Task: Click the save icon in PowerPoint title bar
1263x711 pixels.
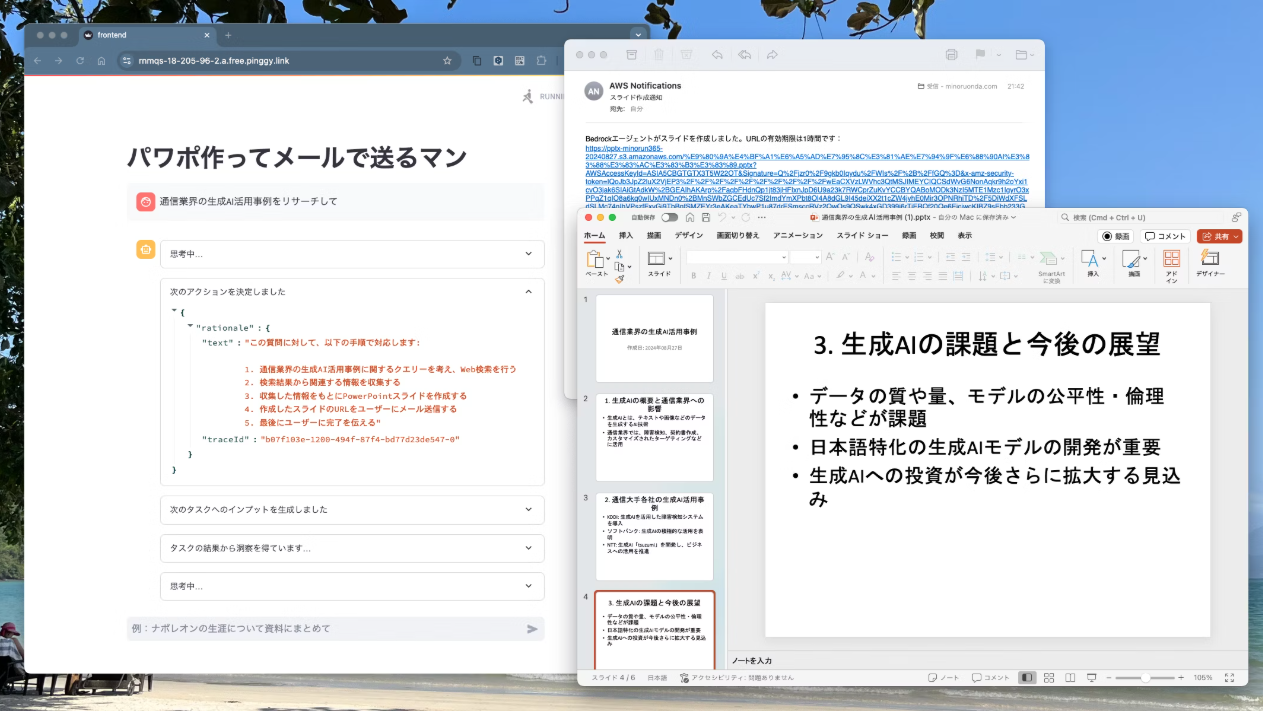Action: tap(706, 217)
